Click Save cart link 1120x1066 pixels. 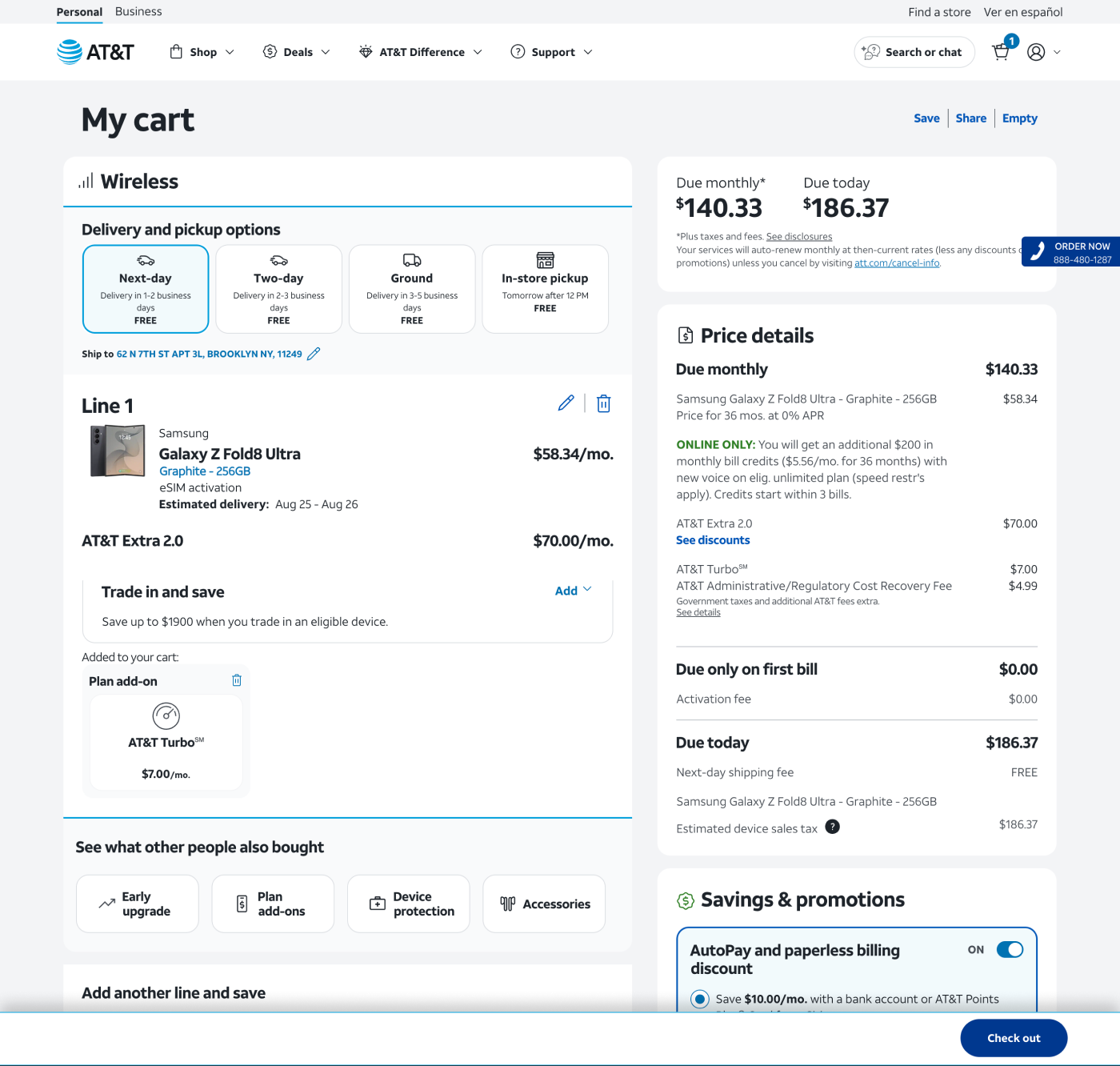926,118
